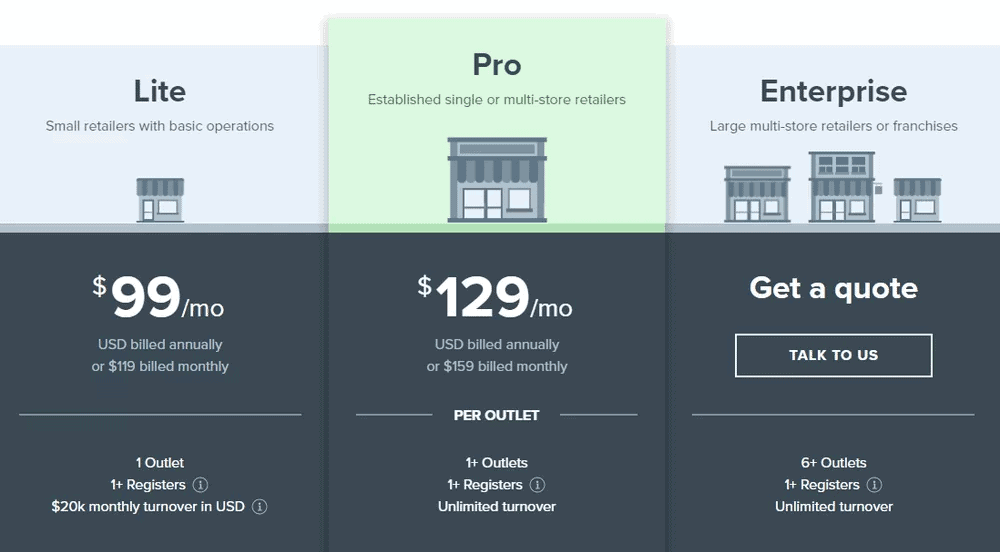Select the Enterprise plan heading
This screenshot has height=552, width=1000.
834,92
